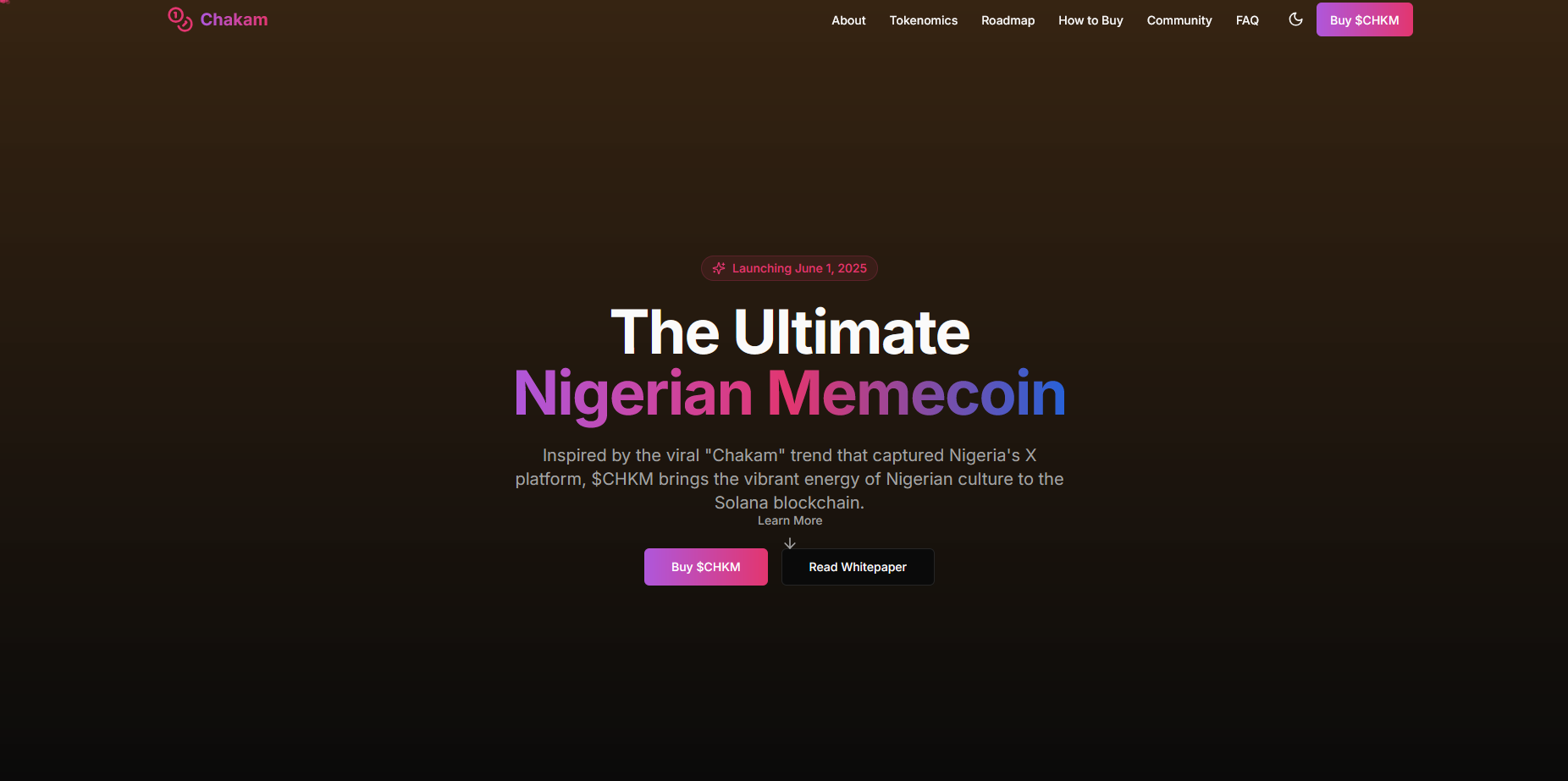Click the Solana blockchain description paragraph
1568x781 pixels.
click(x=789, y=479)
